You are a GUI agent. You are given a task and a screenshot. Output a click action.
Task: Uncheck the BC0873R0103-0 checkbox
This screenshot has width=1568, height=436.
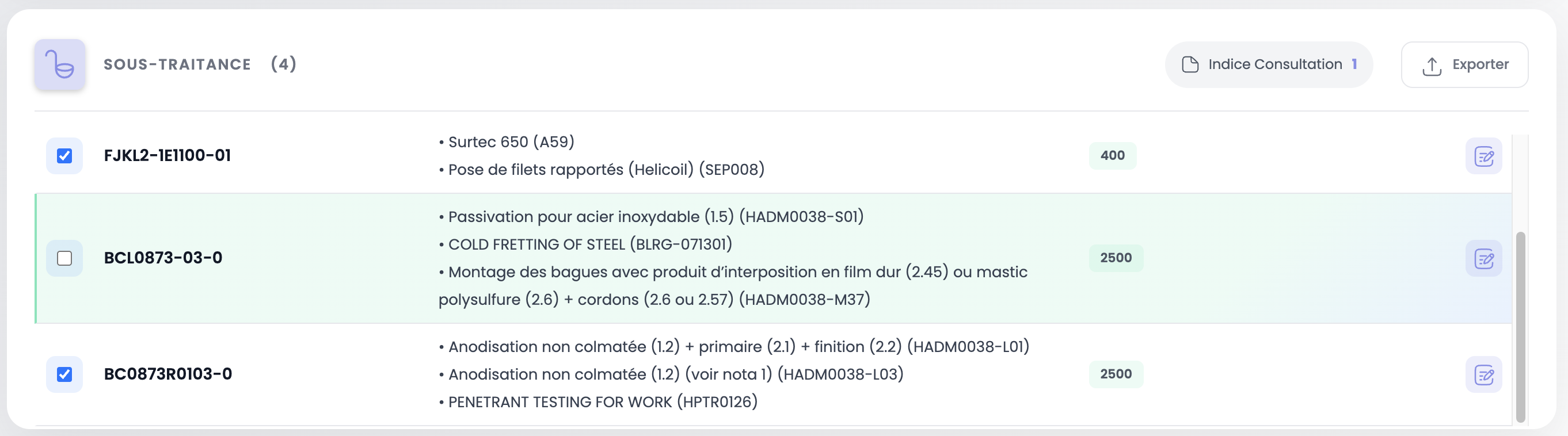tap(64, 374)
